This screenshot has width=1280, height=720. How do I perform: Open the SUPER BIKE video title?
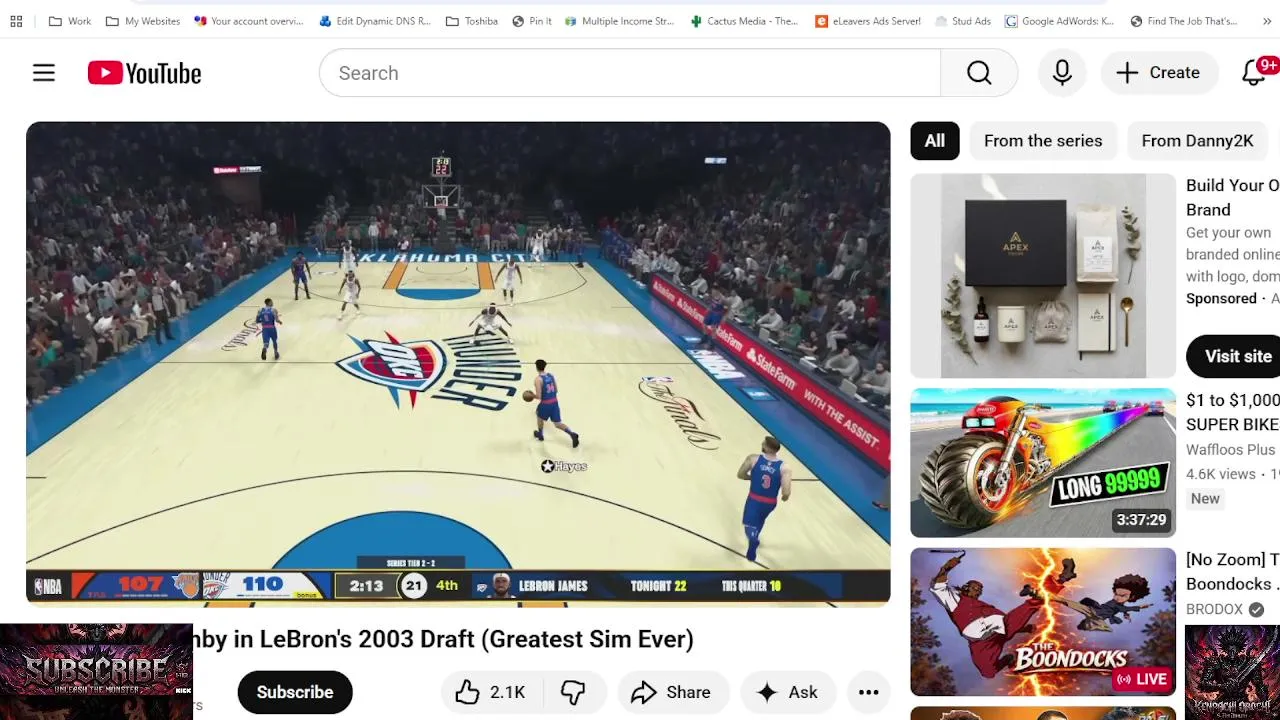[1233, 412]
